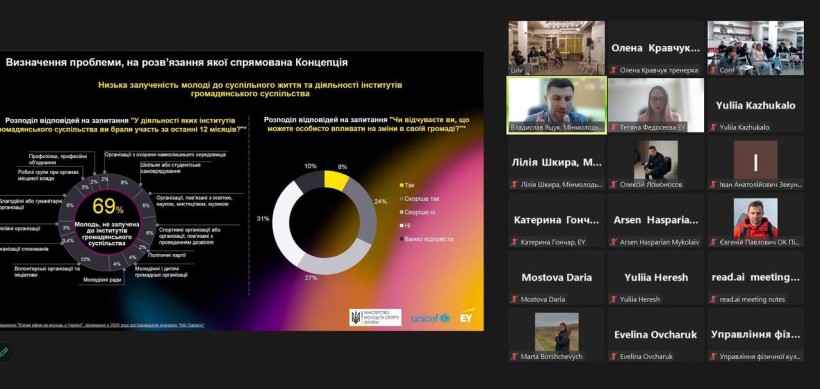Viewport: 820px width, 389px height.
Task: Select Управління фізичної культури participant tile
Action: (755, 335)
